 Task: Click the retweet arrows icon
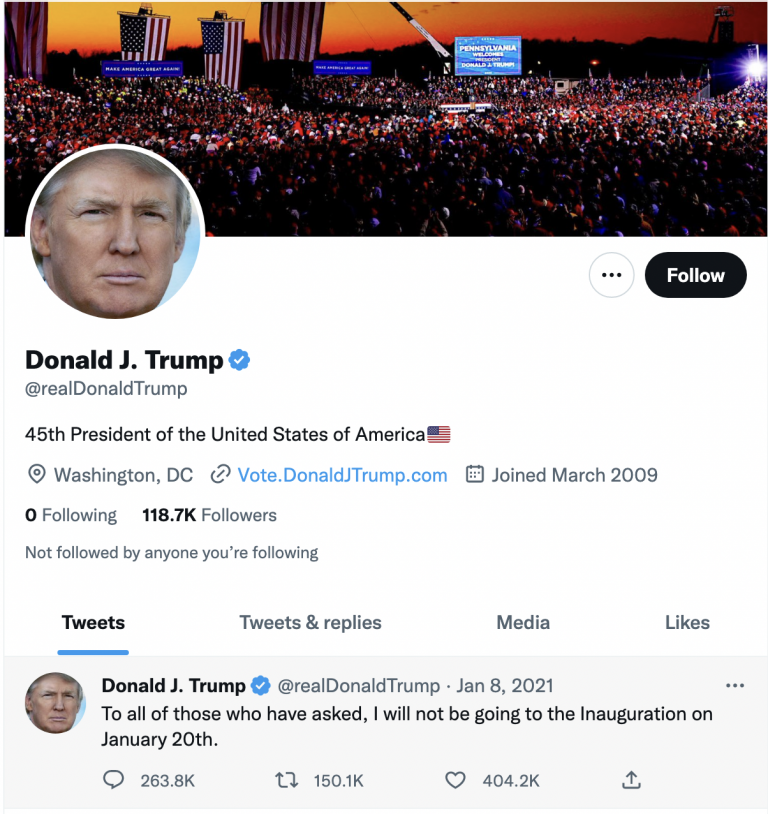286,780
